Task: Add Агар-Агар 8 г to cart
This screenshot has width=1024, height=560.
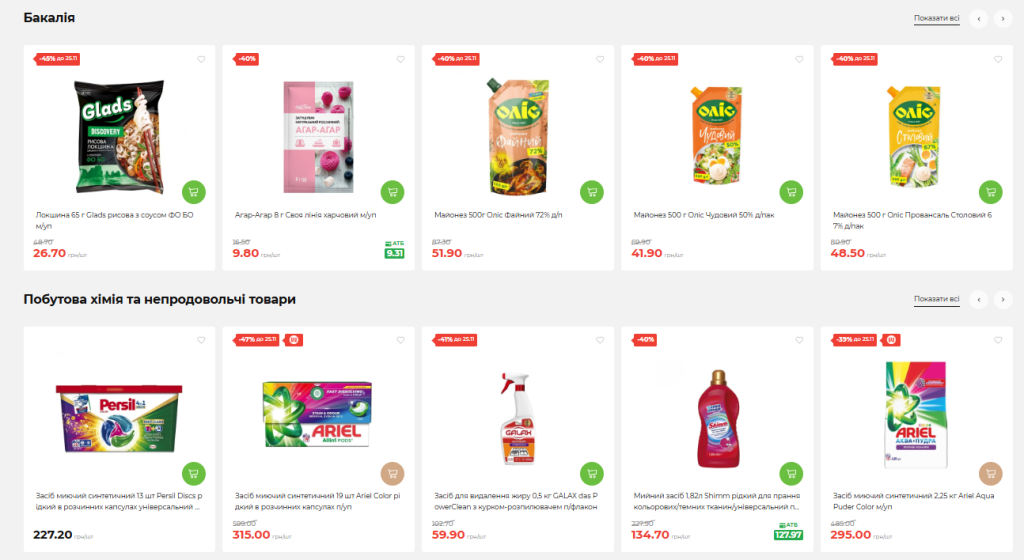Action: tap(392, 192)
